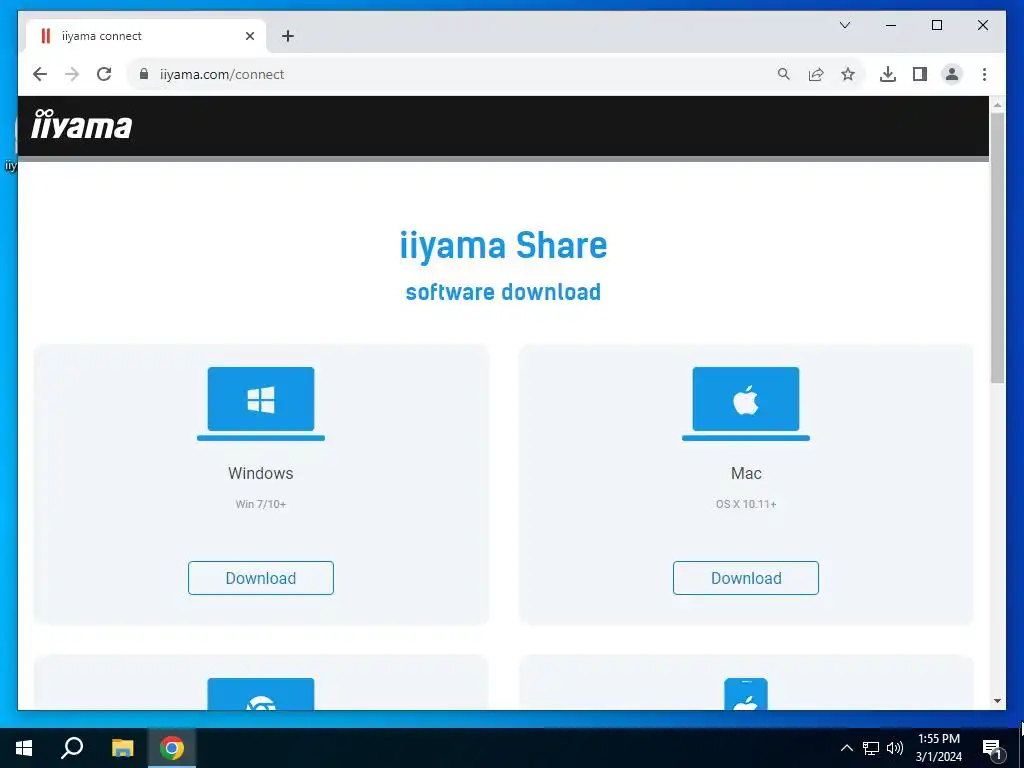Show hidden system tray icons
The image size is (1024, 768).
point(846,748)
